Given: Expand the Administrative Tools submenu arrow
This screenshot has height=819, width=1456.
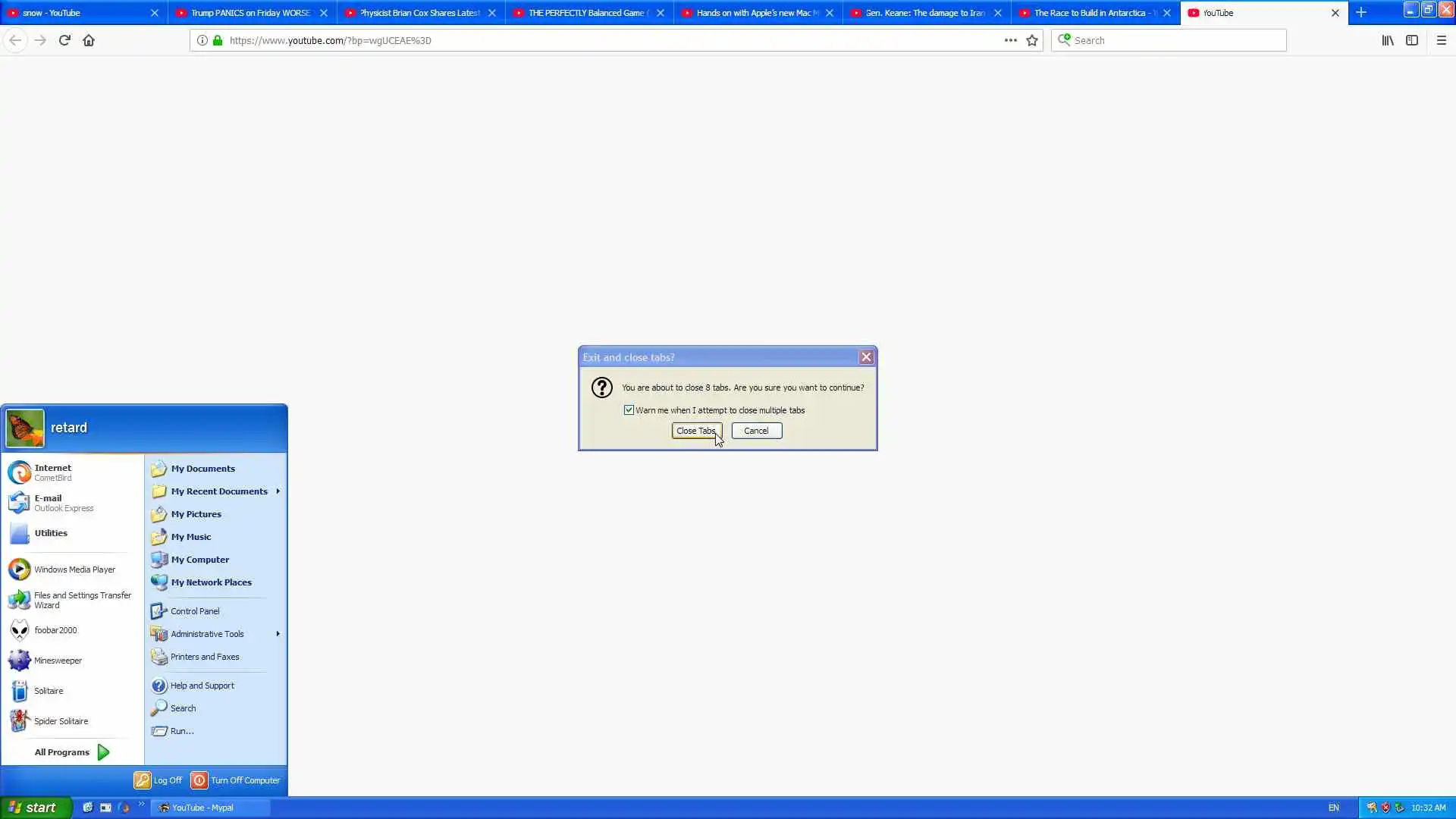Looking at the screenshot, I should coord(278,634).
